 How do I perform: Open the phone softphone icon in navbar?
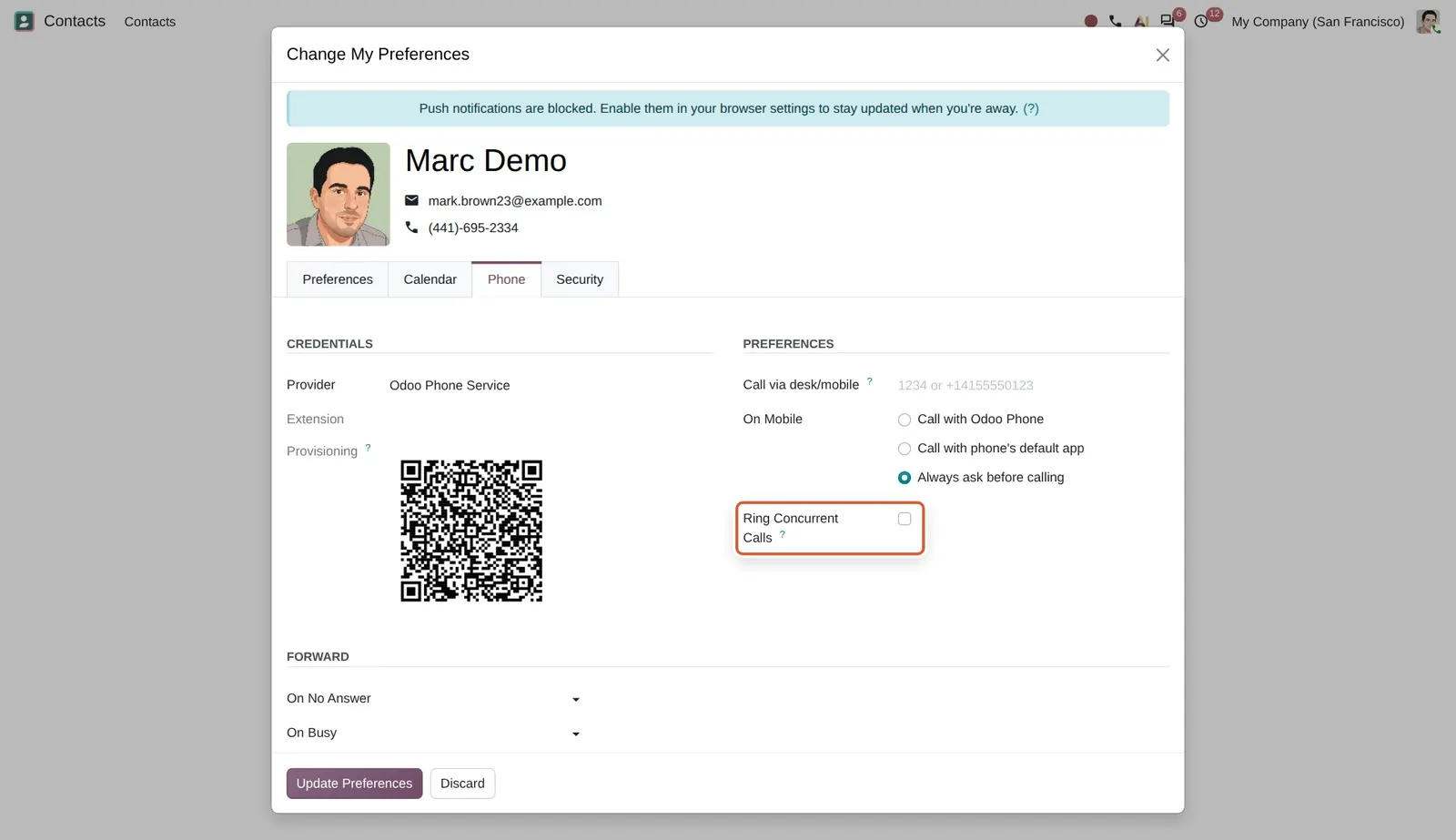[x=1116, y=21]
